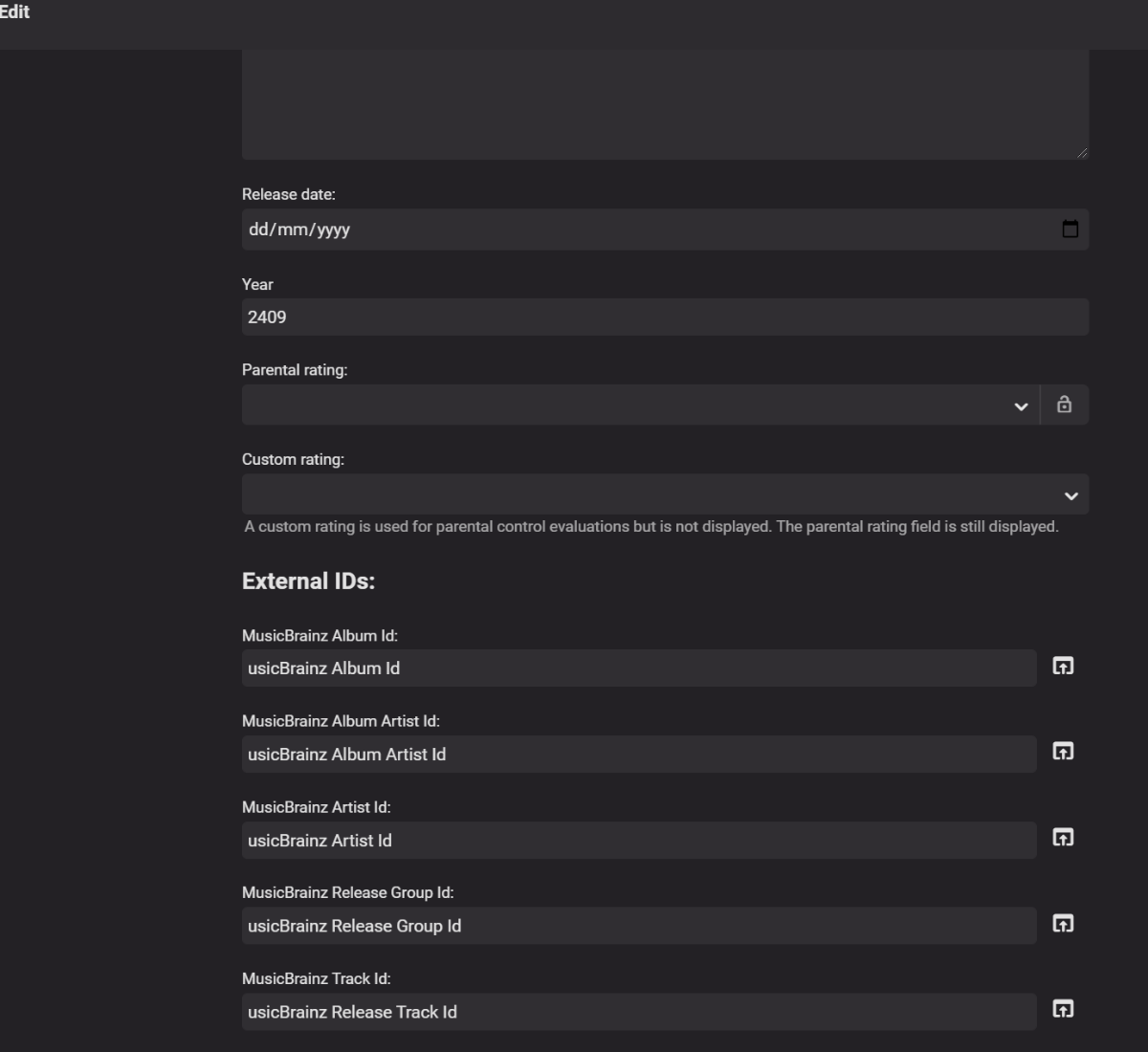The image size is (1148, 1052).
Task: Focus the MusicBrainz Album Id text field
Action: (x=638, y=668)
